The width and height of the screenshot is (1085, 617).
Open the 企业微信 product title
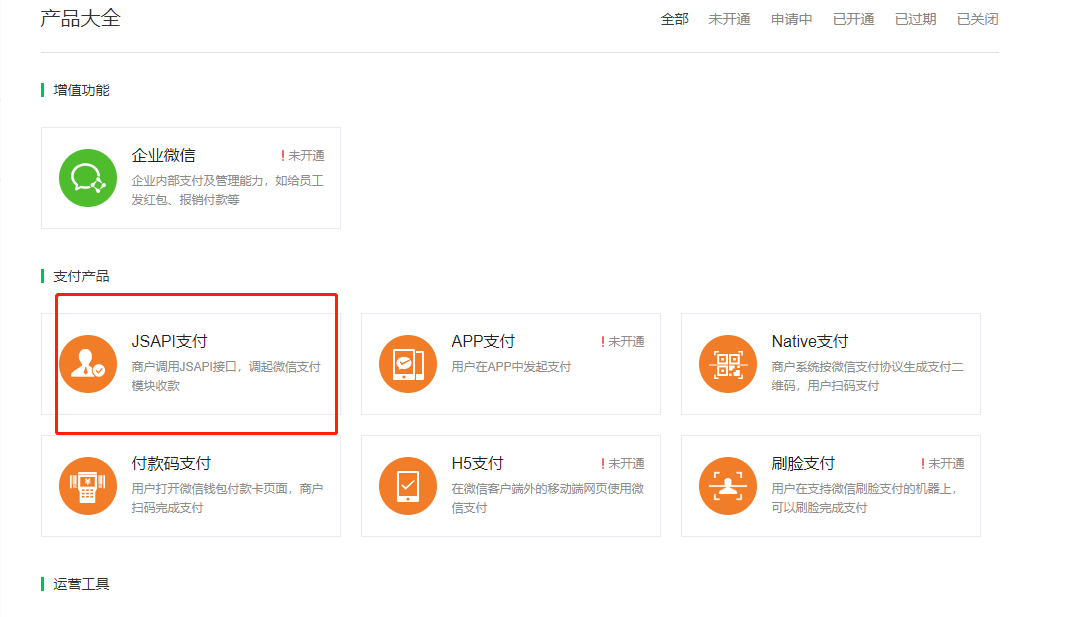(163, 156)
